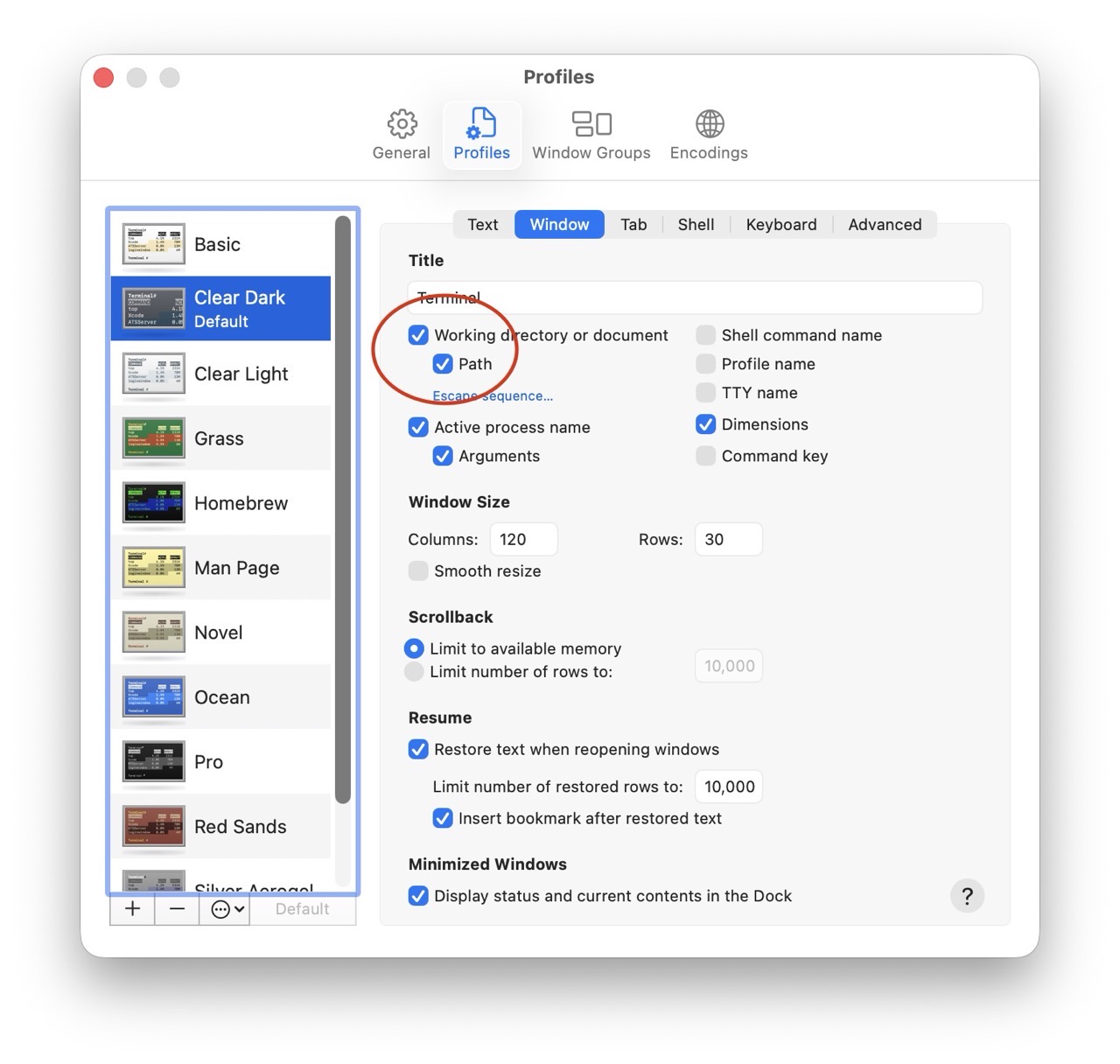
Task: Open the Window Groups pane
Action: pyautogui.click(x=591, y=135)
